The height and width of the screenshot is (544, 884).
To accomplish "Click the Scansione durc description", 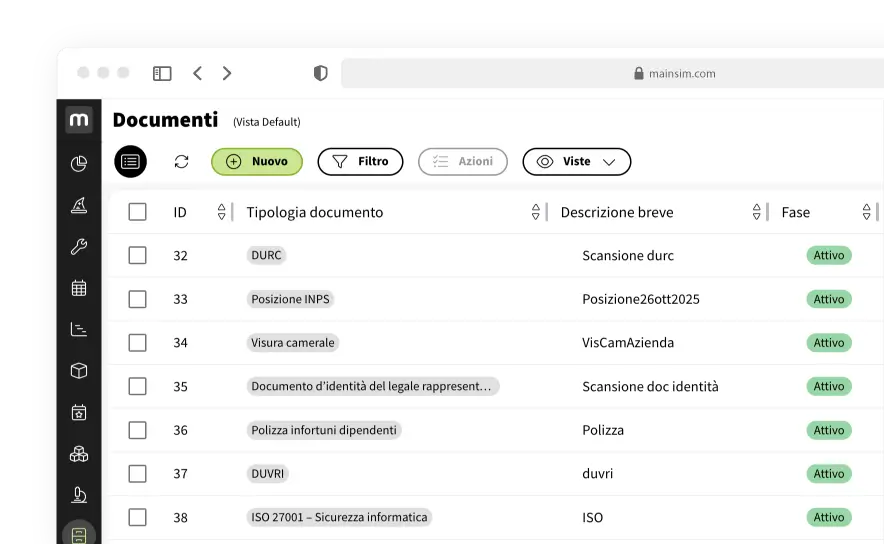I will tap(628, 256).
